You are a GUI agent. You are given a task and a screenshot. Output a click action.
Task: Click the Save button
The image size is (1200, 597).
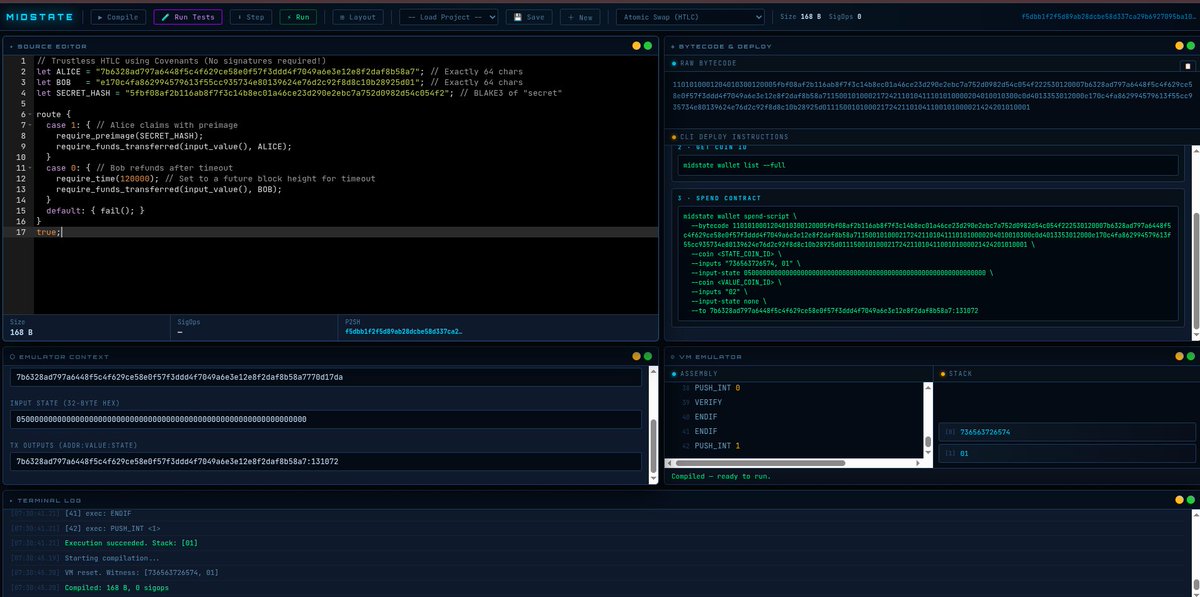(x=529, y=17)
